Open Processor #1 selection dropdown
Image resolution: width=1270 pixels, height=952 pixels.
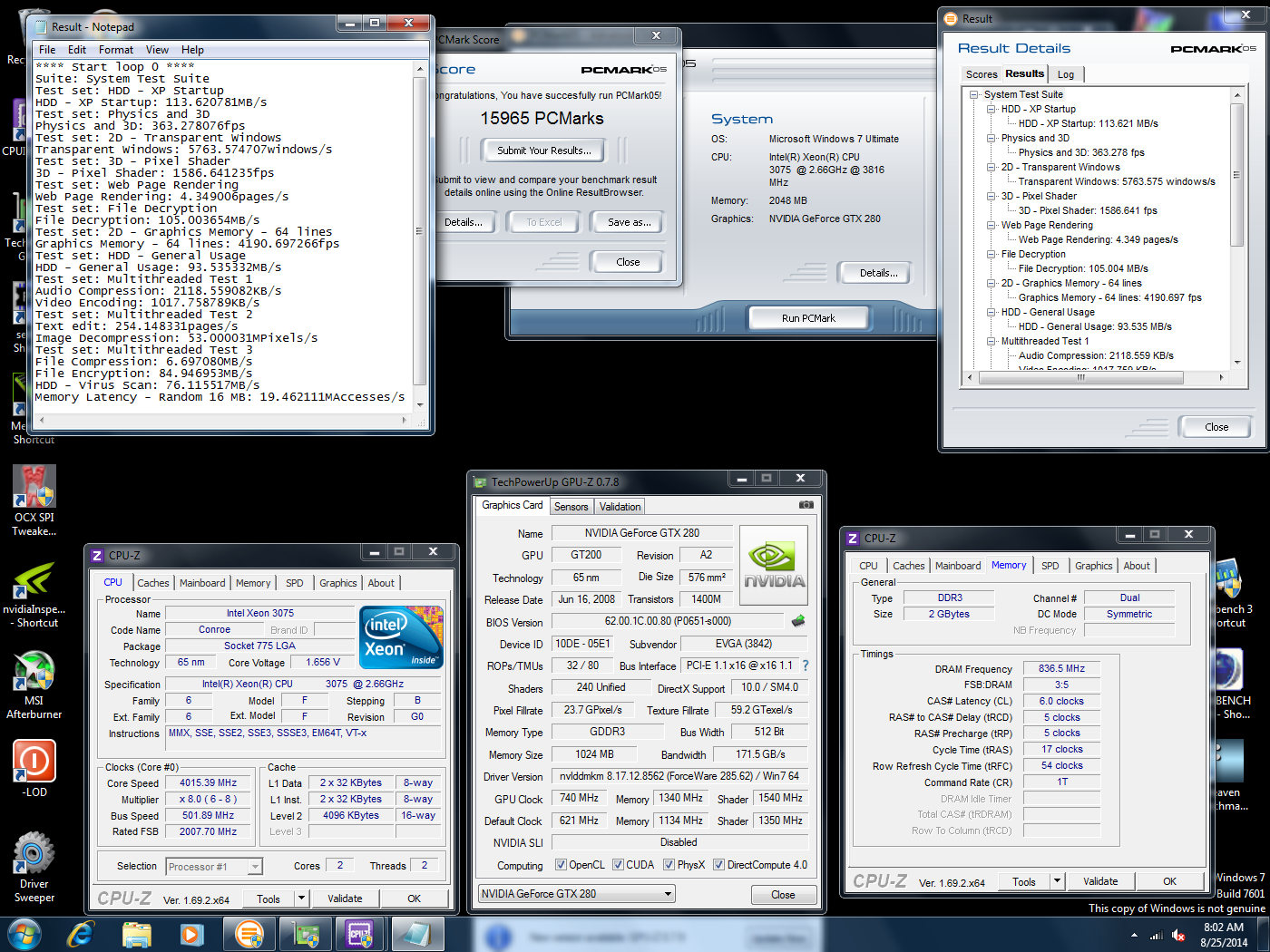pyautogui.click(x=214, y=867)
